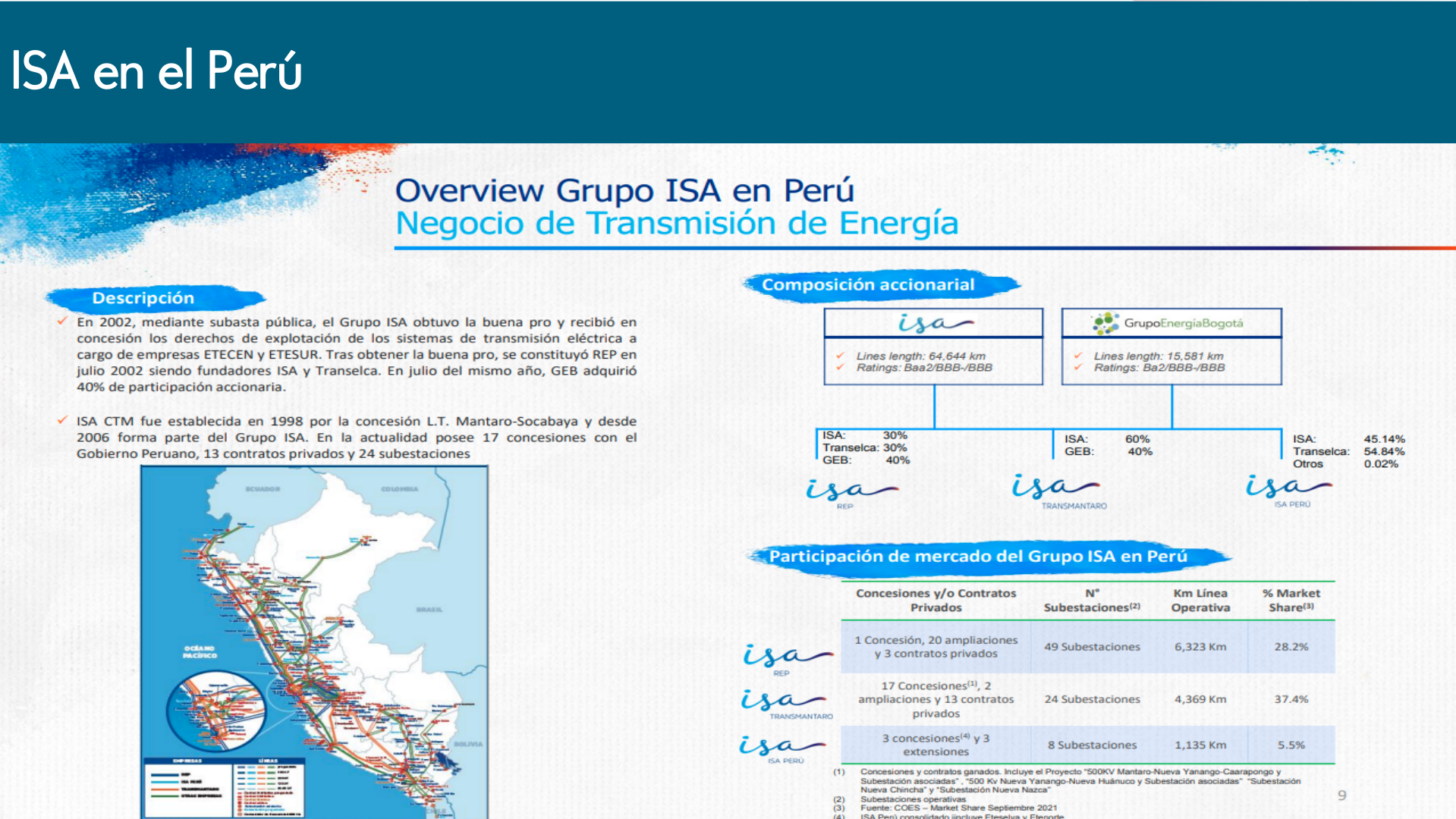Click the paragraph starting 'ISA CTM fue establecida'
Screen dimensions: 1456x819
pos(356,438)
